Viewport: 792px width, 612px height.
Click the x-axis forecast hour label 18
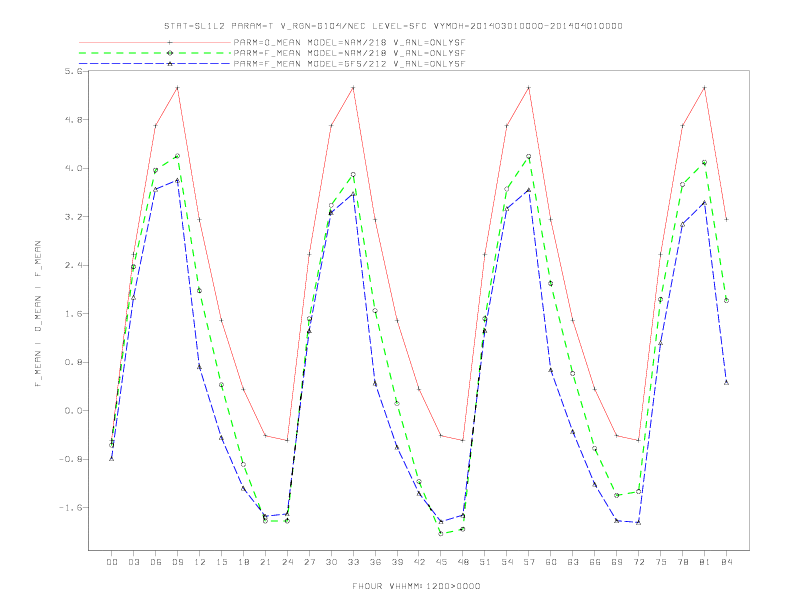click(243, 562)
